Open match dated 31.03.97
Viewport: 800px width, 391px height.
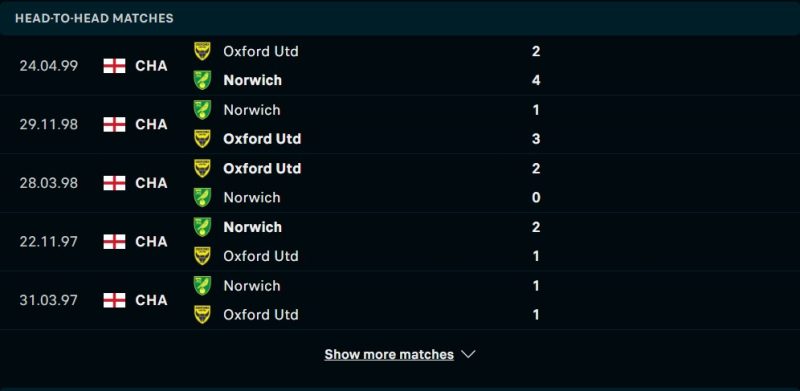400,300
